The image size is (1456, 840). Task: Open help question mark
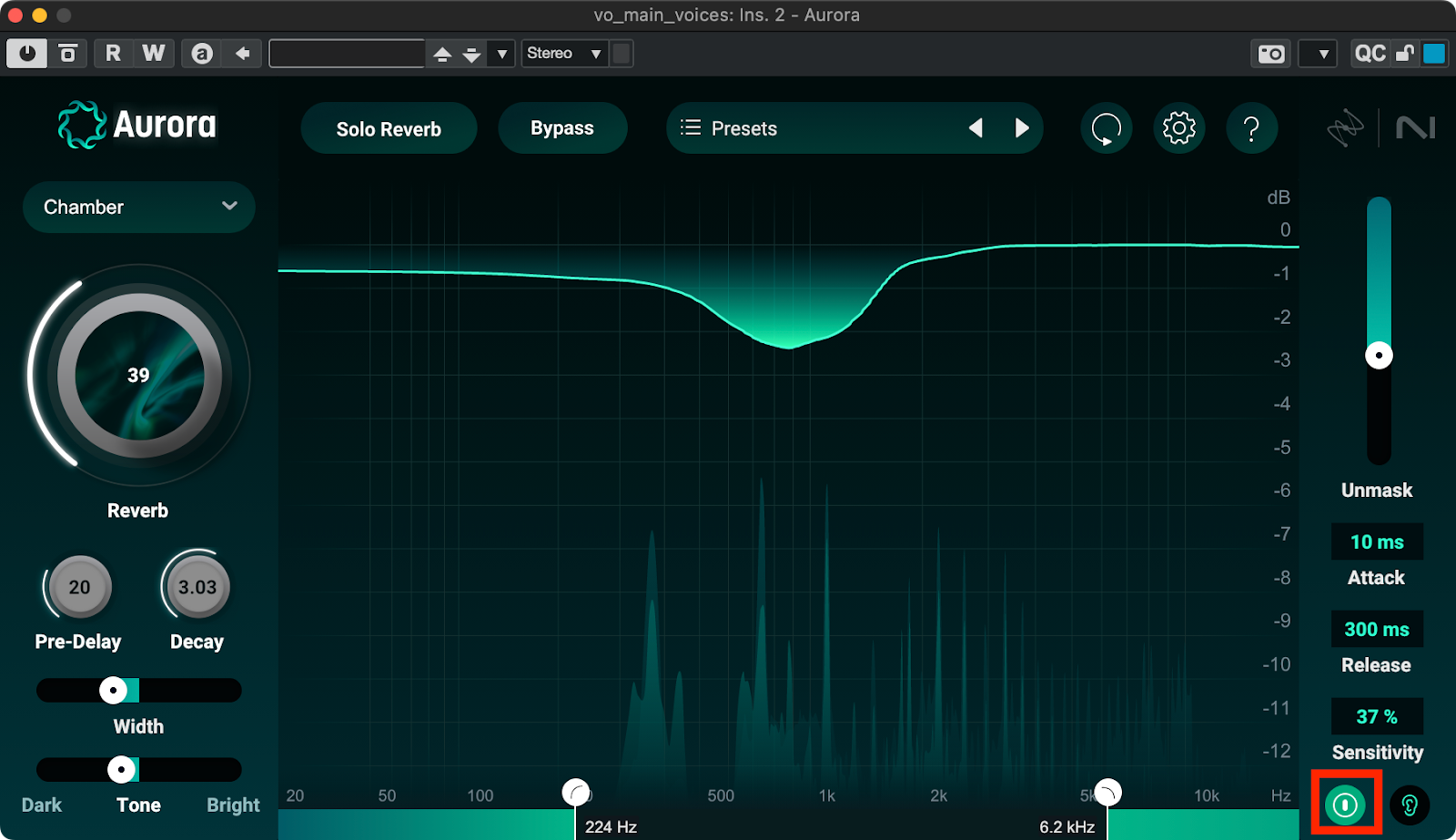tap(1252, 128)
